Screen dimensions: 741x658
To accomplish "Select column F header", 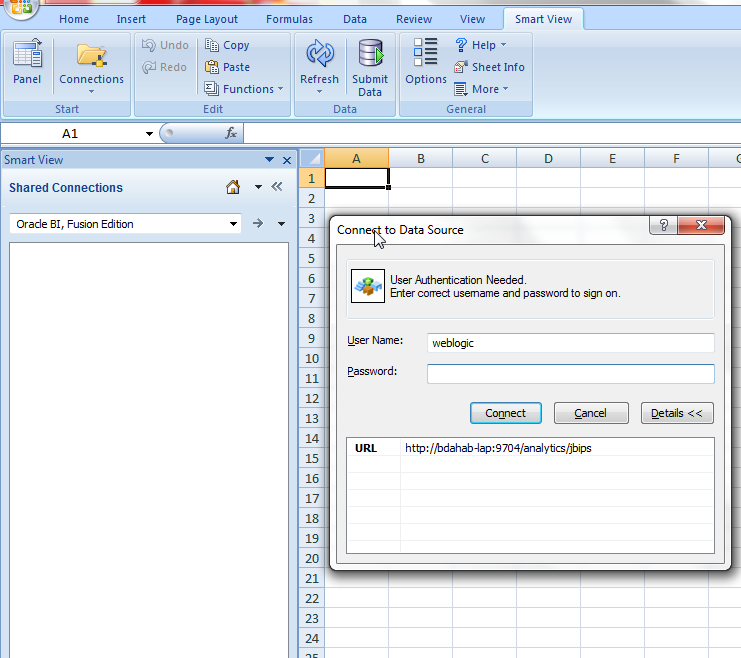I will 676,158.
